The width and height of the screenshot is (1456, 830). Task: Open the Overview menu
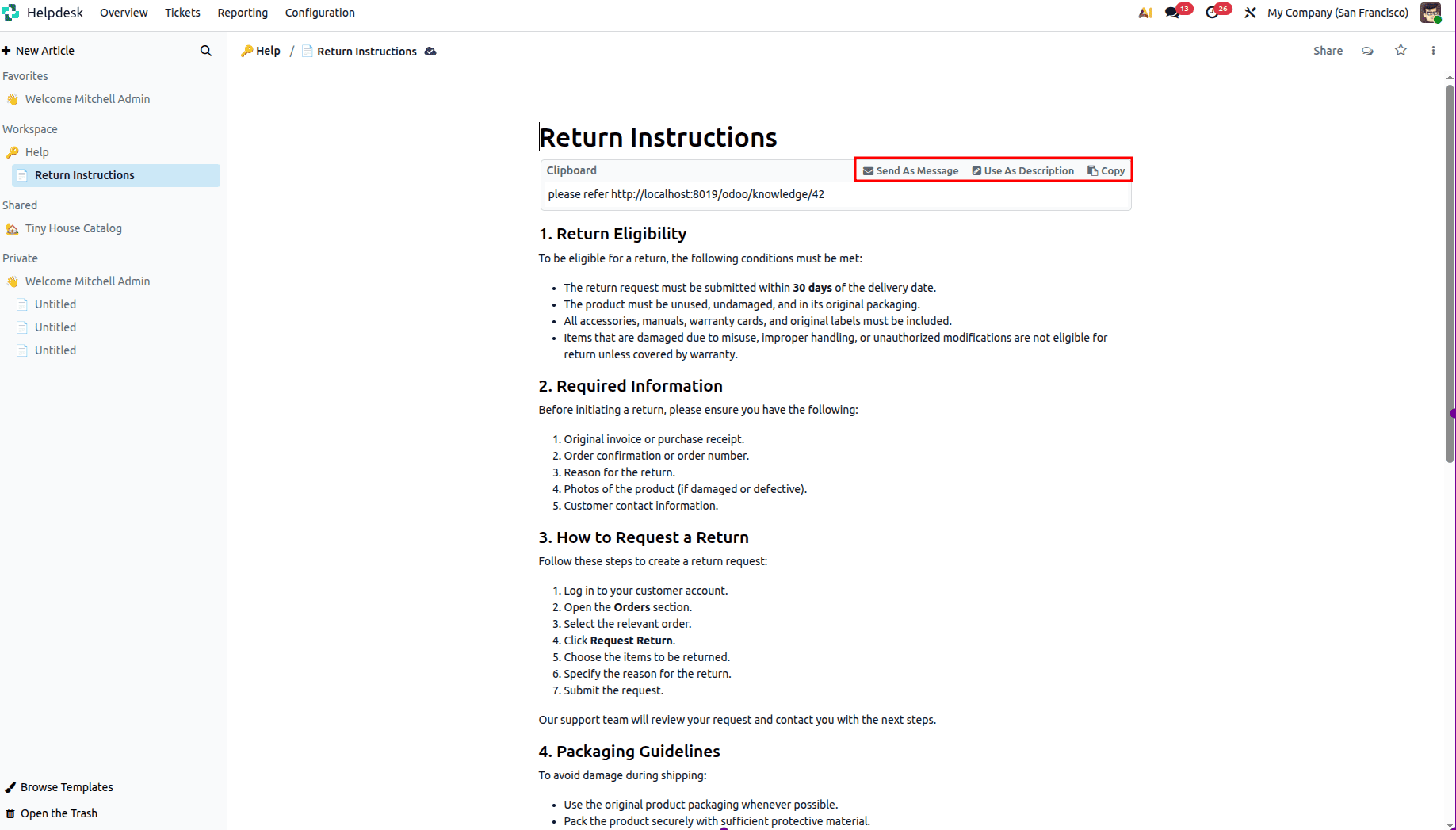click(x=124, y=13)
